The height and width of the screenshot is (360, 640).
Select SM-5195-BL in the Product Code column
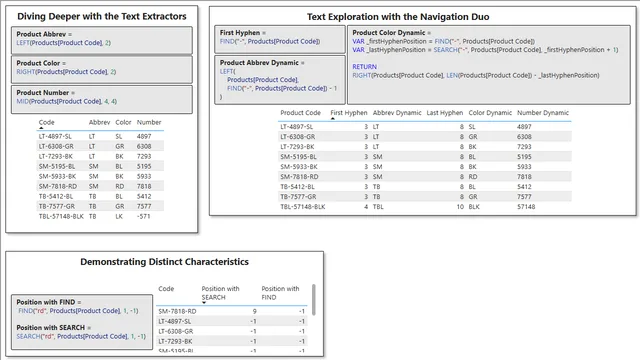pos(298,157)
